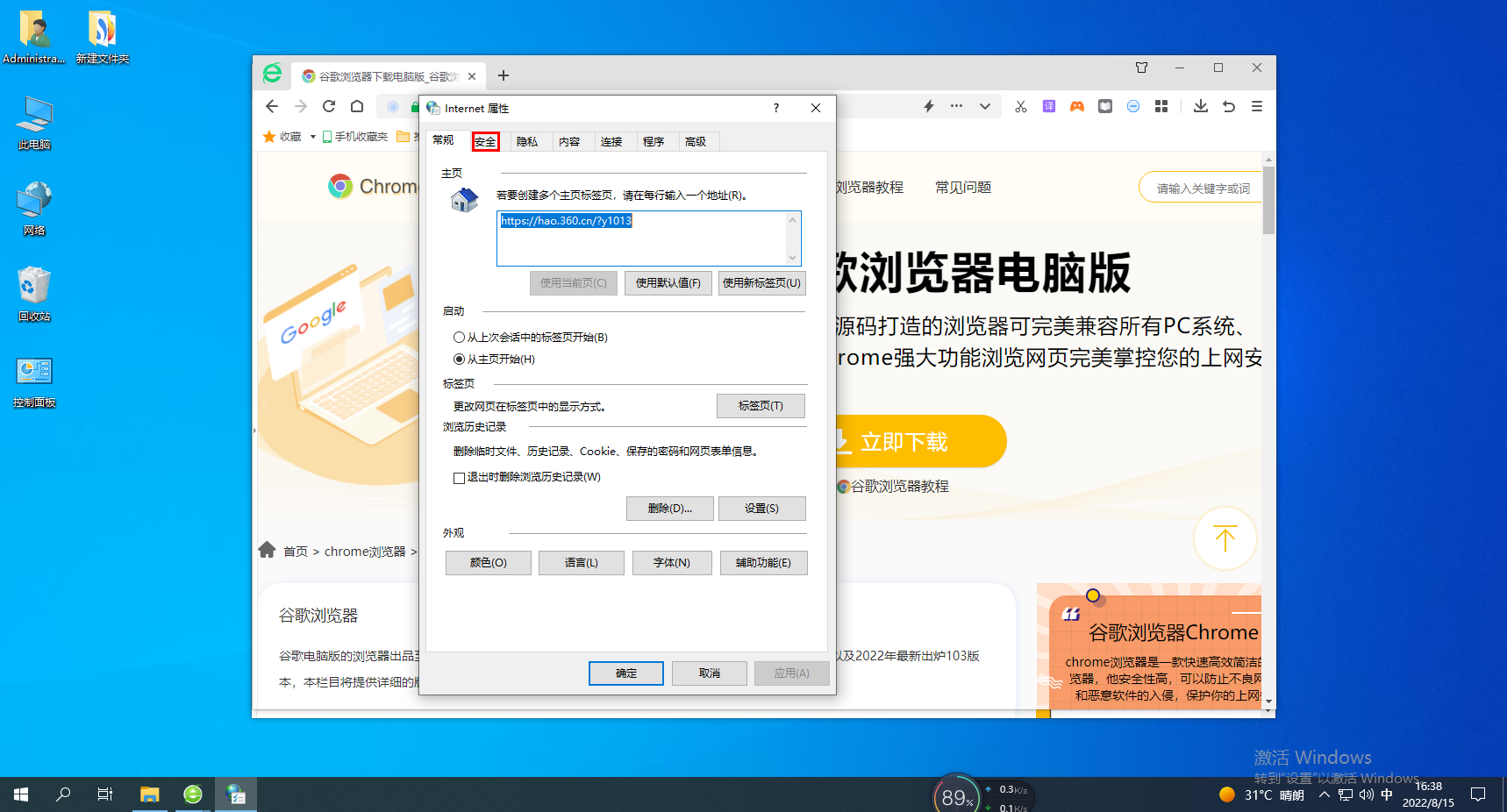
Task: Click the undo closed tab icon
Action: tap(1229, 106)
